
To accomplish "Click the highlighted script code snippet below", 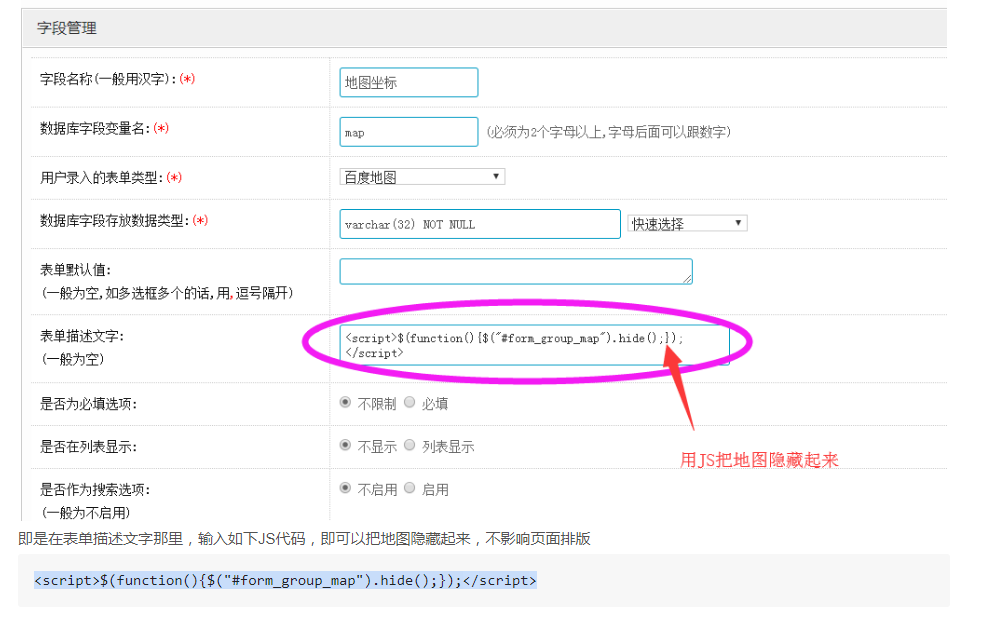I will (285, 580).
